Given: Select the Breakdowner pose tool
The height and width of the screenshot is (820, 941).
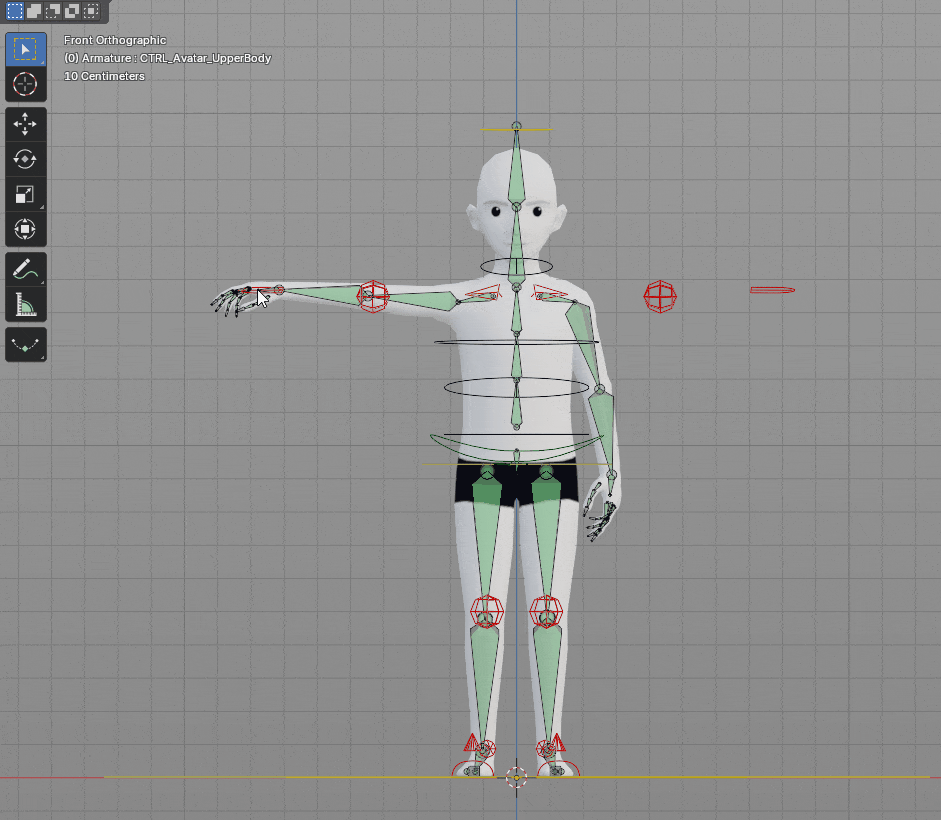Looking at the screenshot, I should click(25, 345).
